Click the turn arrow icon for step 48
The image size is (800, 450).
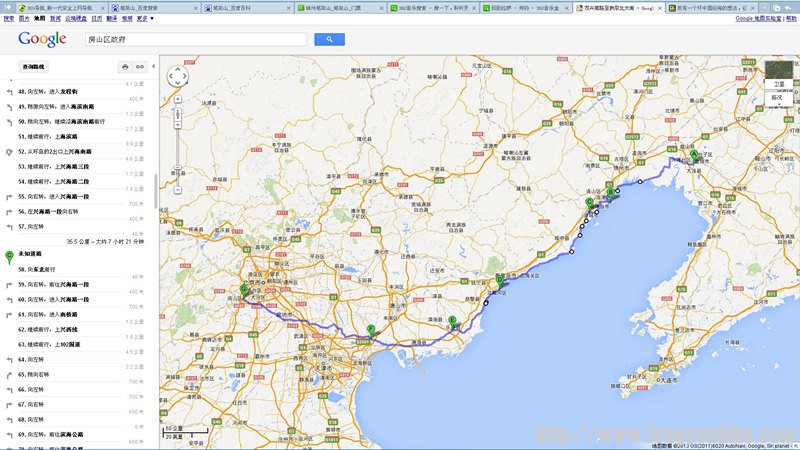[x=9, y=91]
